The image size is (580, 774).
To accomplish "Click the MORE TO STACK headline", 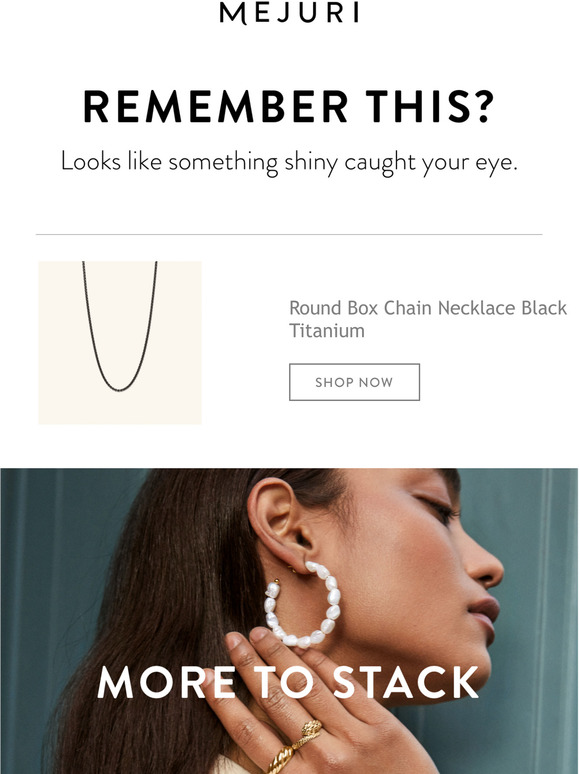I will coord(289,682).
